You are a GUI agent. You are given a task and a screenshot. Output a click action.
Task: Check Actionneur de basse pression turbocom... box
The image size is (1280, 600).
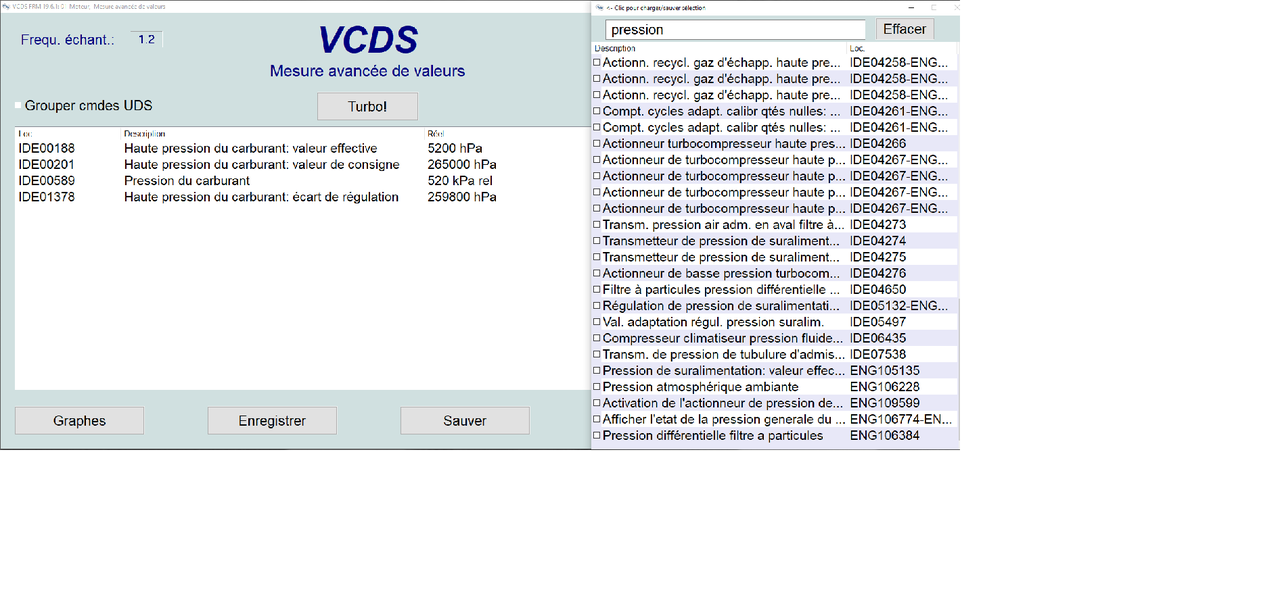pos(597,274)
